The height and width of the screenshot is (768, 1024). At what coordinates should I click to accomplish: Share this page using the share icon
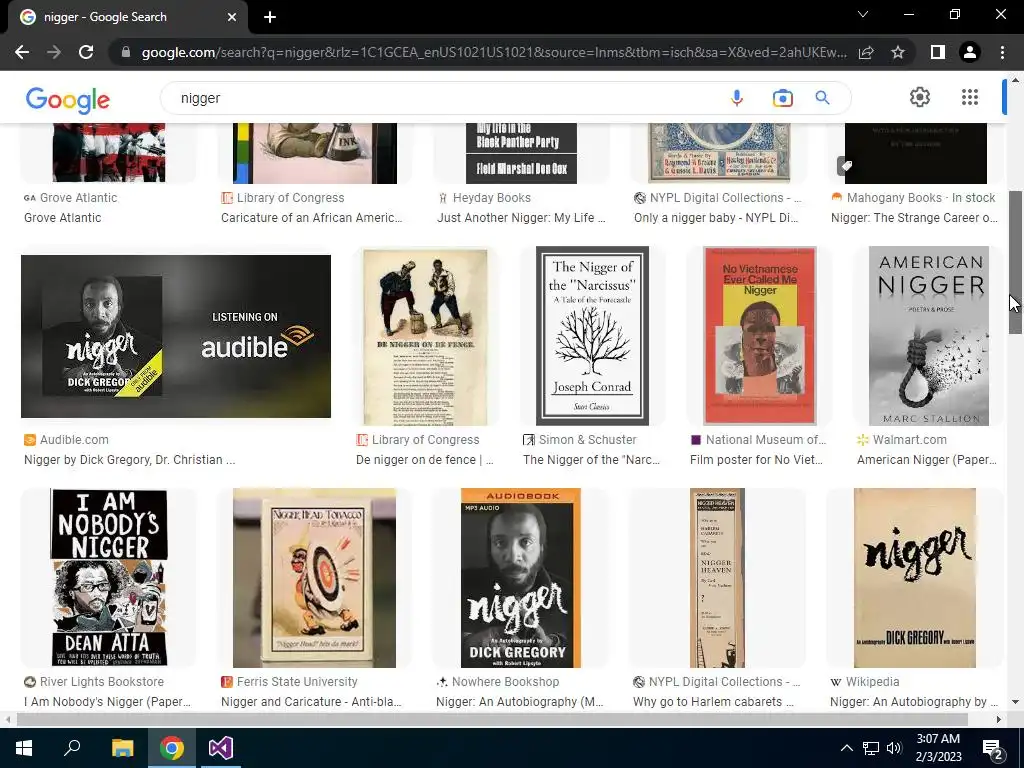(866, 52)
